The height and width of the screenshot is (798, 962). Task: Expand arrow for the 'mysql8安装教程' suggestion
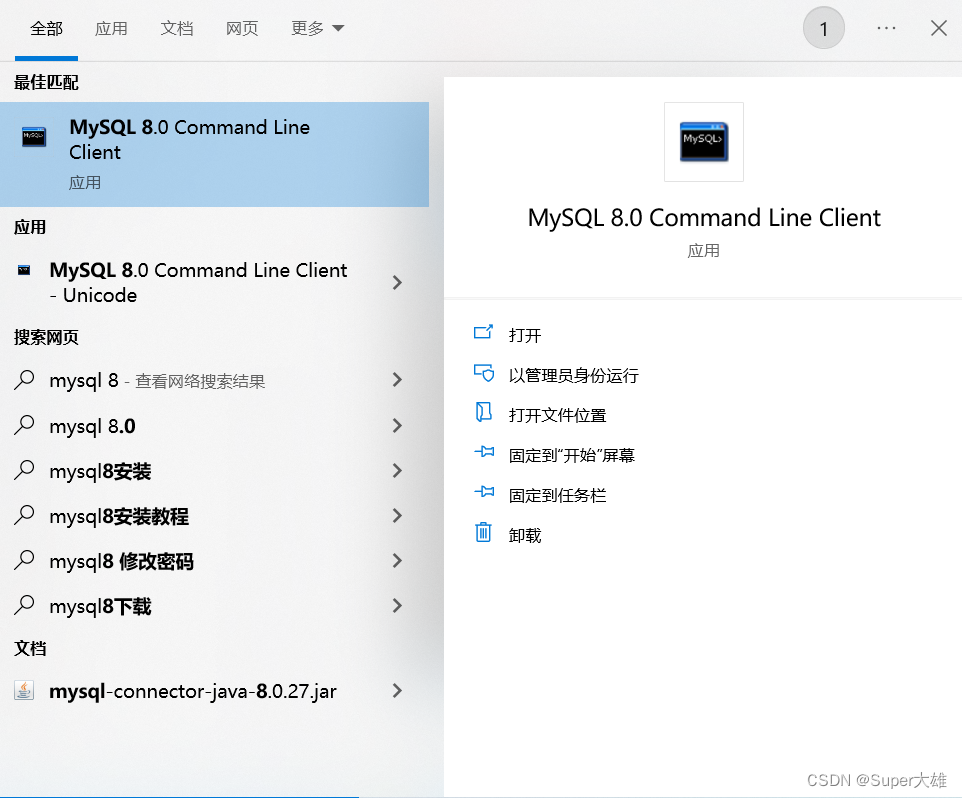click(x=397, y=515)
